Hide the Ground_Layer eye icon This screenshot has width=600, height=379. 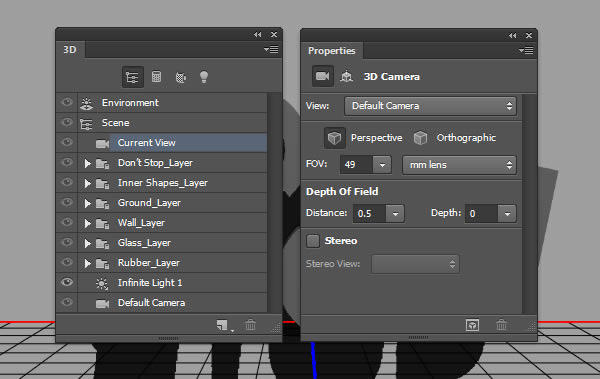click(67, 202)
